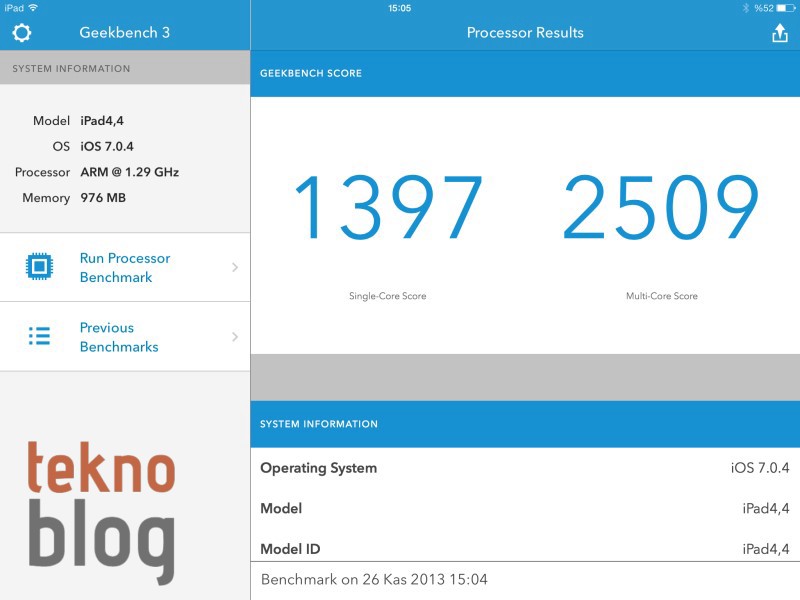
Task: Tap the share icon in header
Action: point(780,34)
